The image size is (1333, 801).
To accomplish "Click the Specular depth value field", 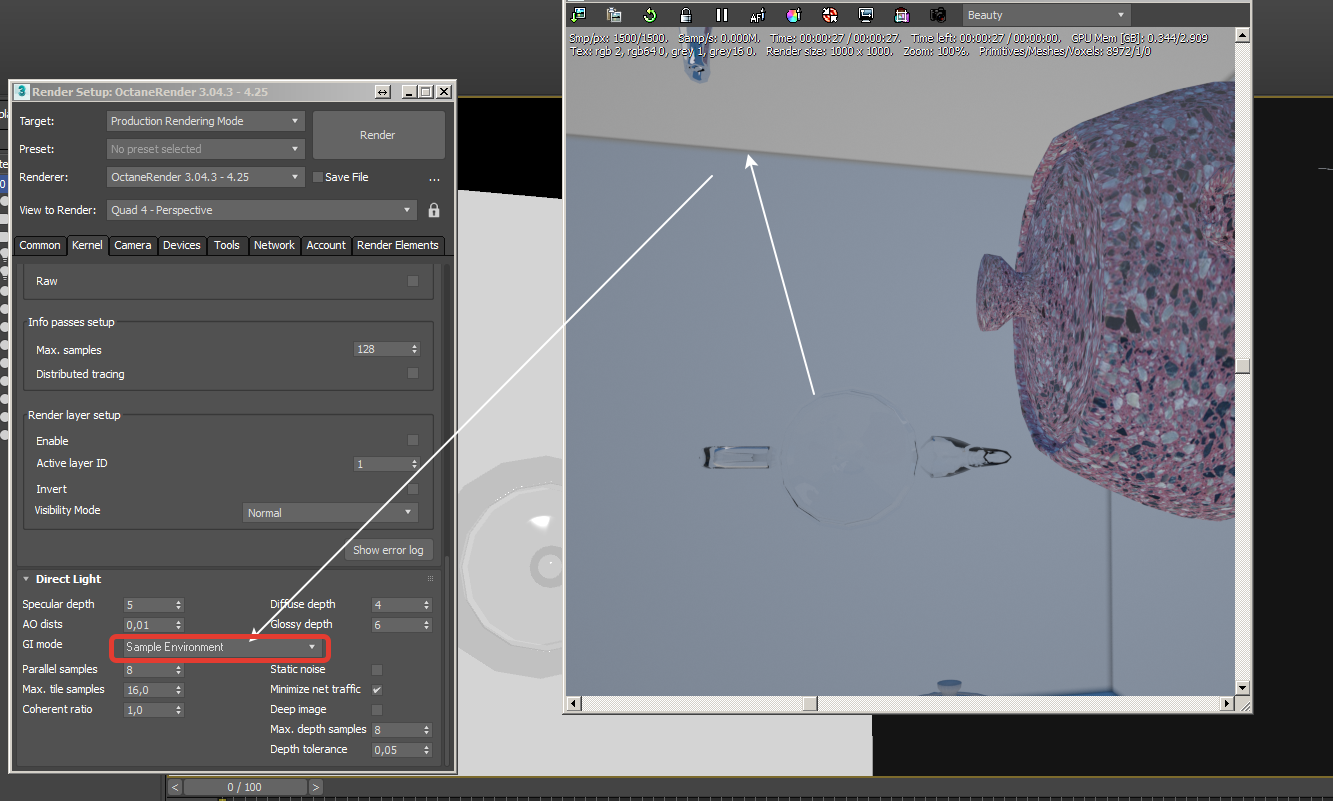I will [x=148, y=605].
